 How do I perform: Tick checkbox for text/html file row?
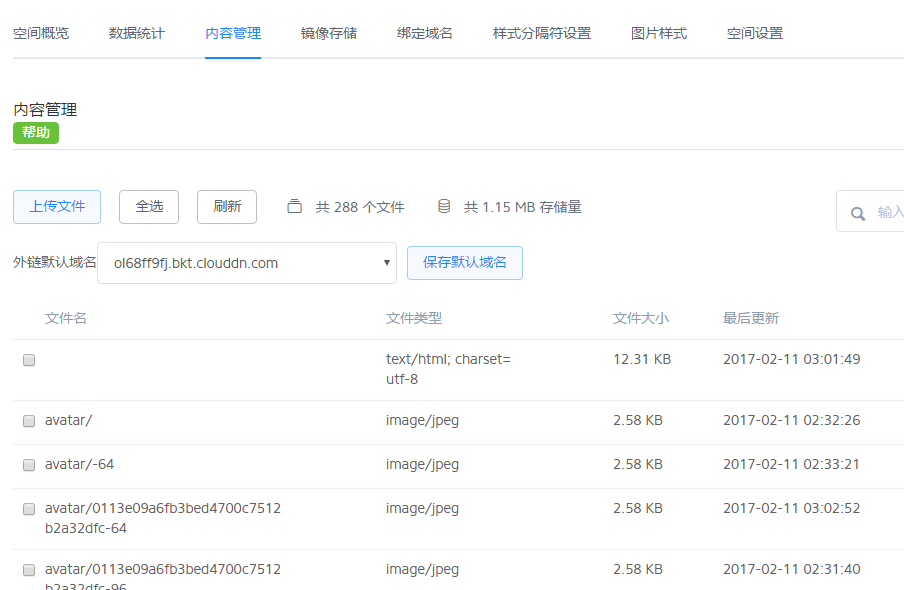tap(29, 360)
